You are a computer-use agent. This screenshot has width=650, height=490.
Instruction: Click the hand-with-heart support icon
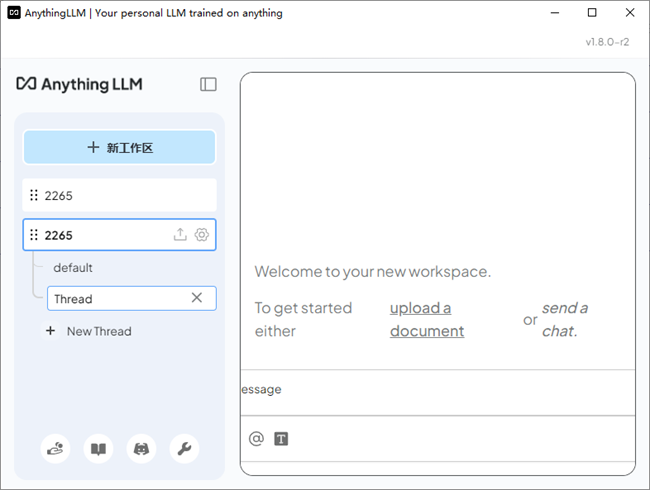tap(55, 449)
